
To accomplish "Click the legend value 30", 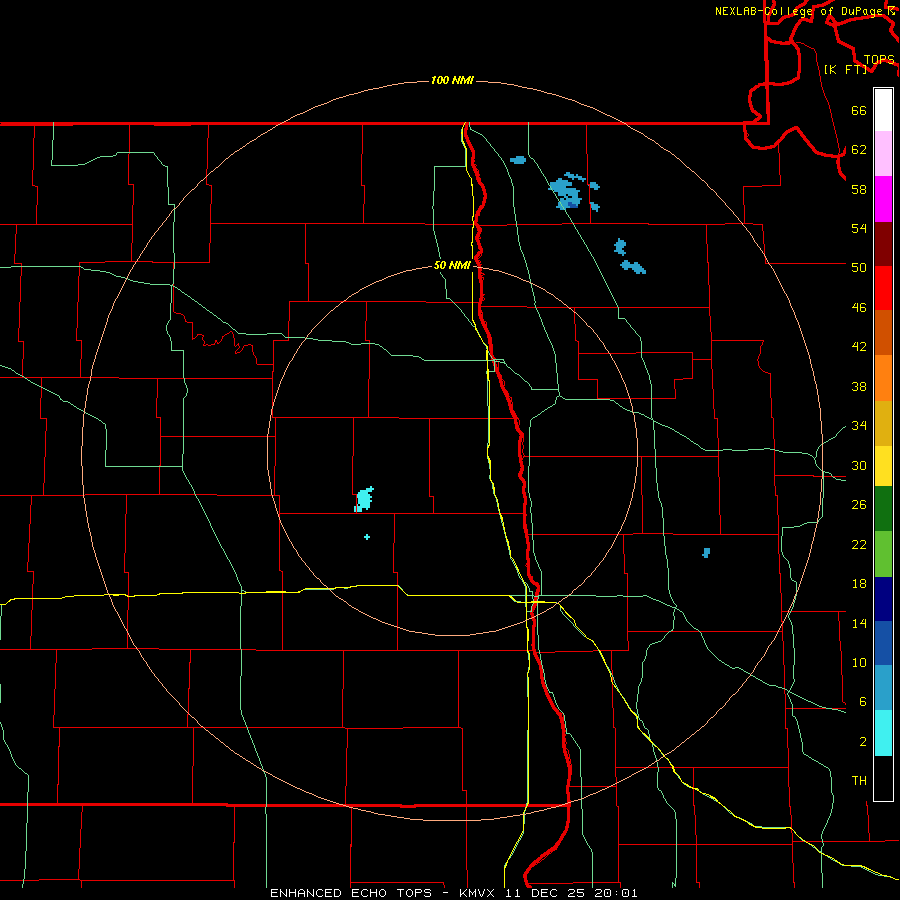I will coord(859,465).
